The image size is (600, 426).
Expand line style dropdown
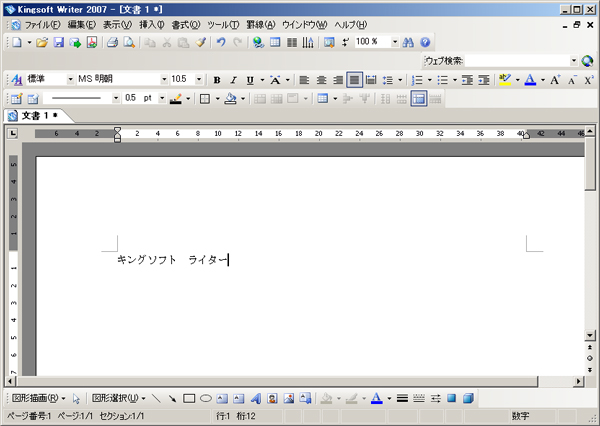click(x=116, y=98)
